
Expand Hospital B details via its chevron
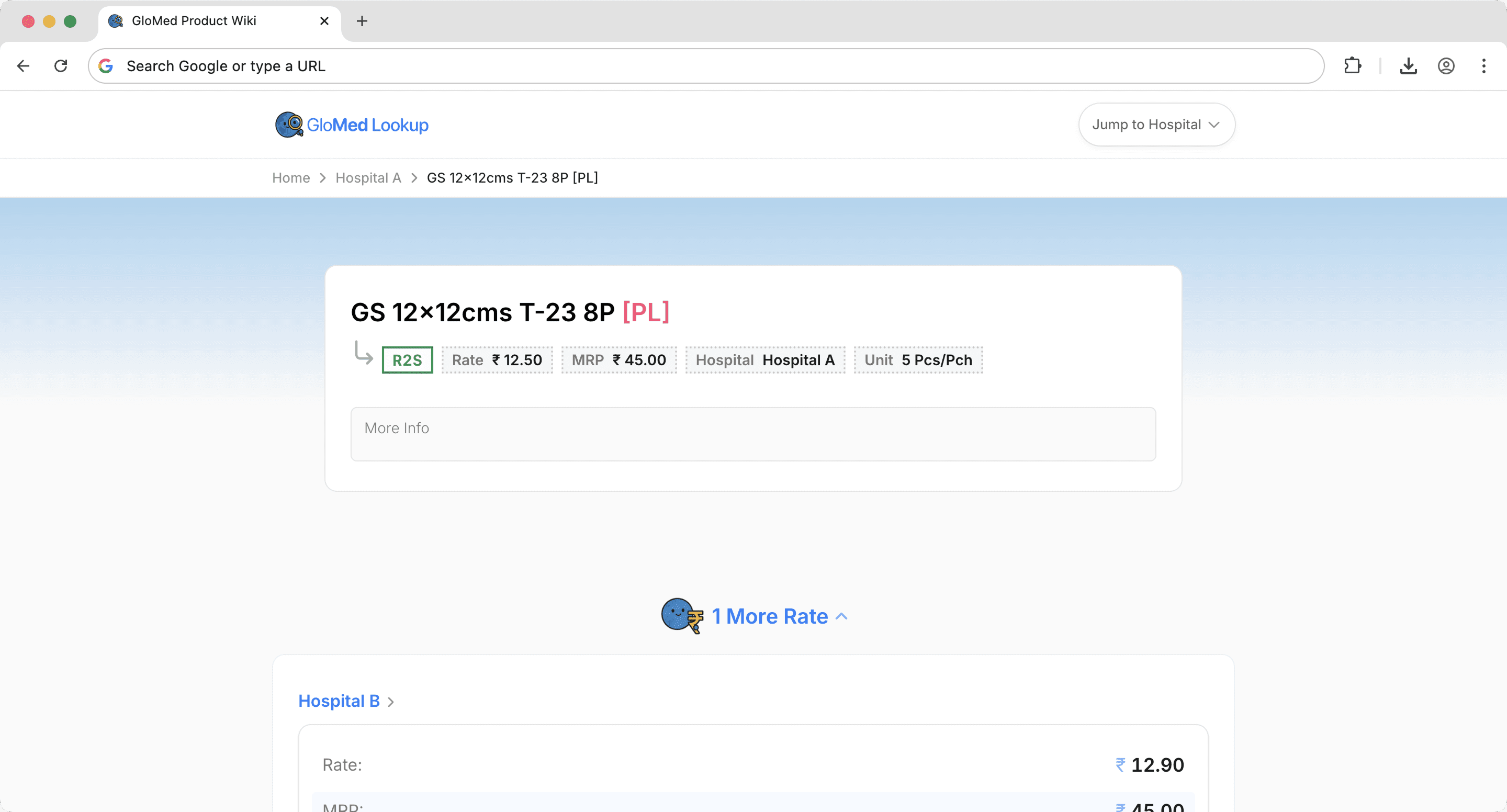click(x=391, y=701)
